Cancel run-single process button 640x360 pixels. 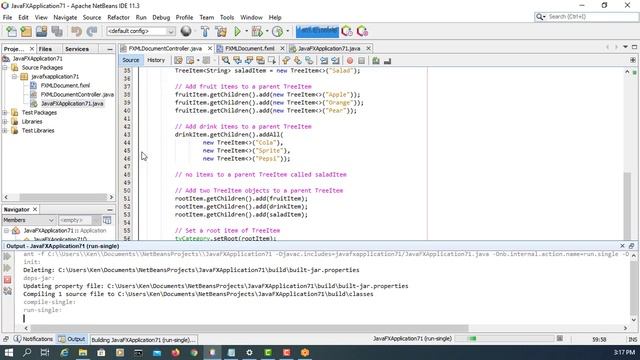(560, 338)
